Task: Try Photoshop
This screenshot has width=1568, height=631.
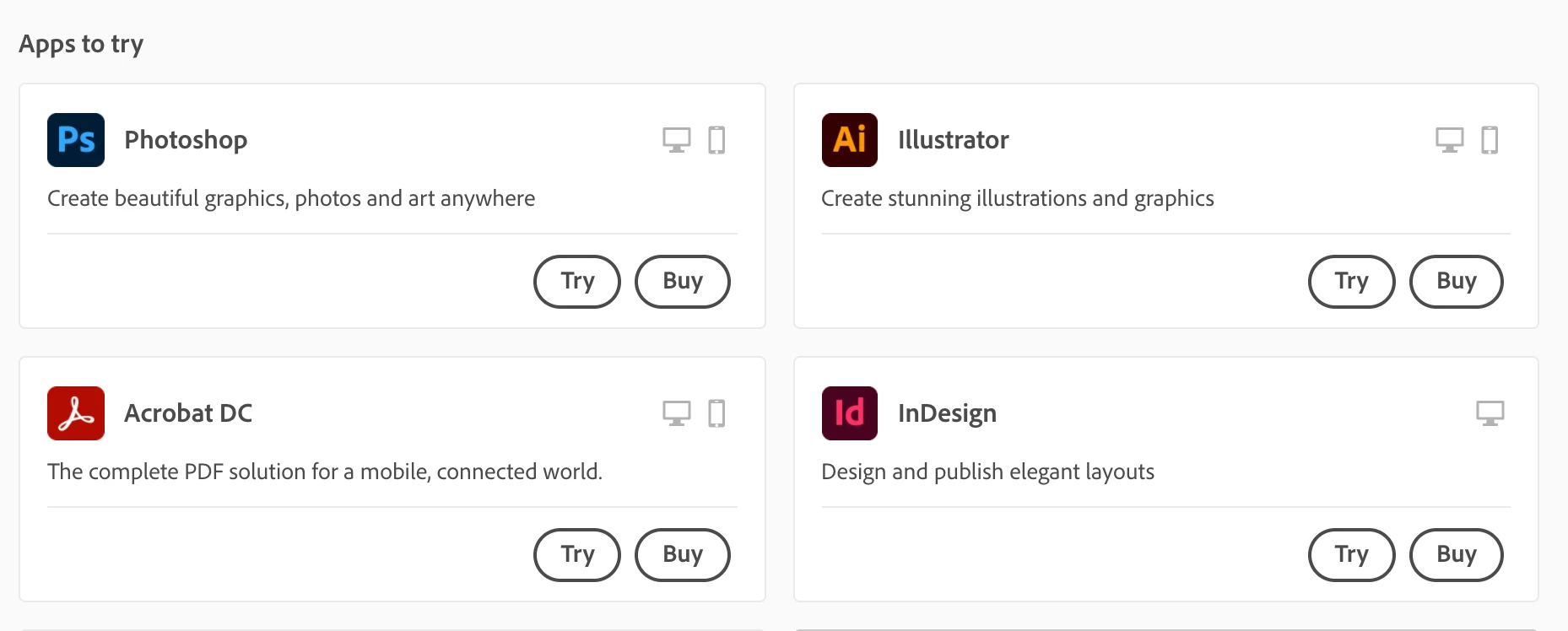Action: tap(577, 282)
